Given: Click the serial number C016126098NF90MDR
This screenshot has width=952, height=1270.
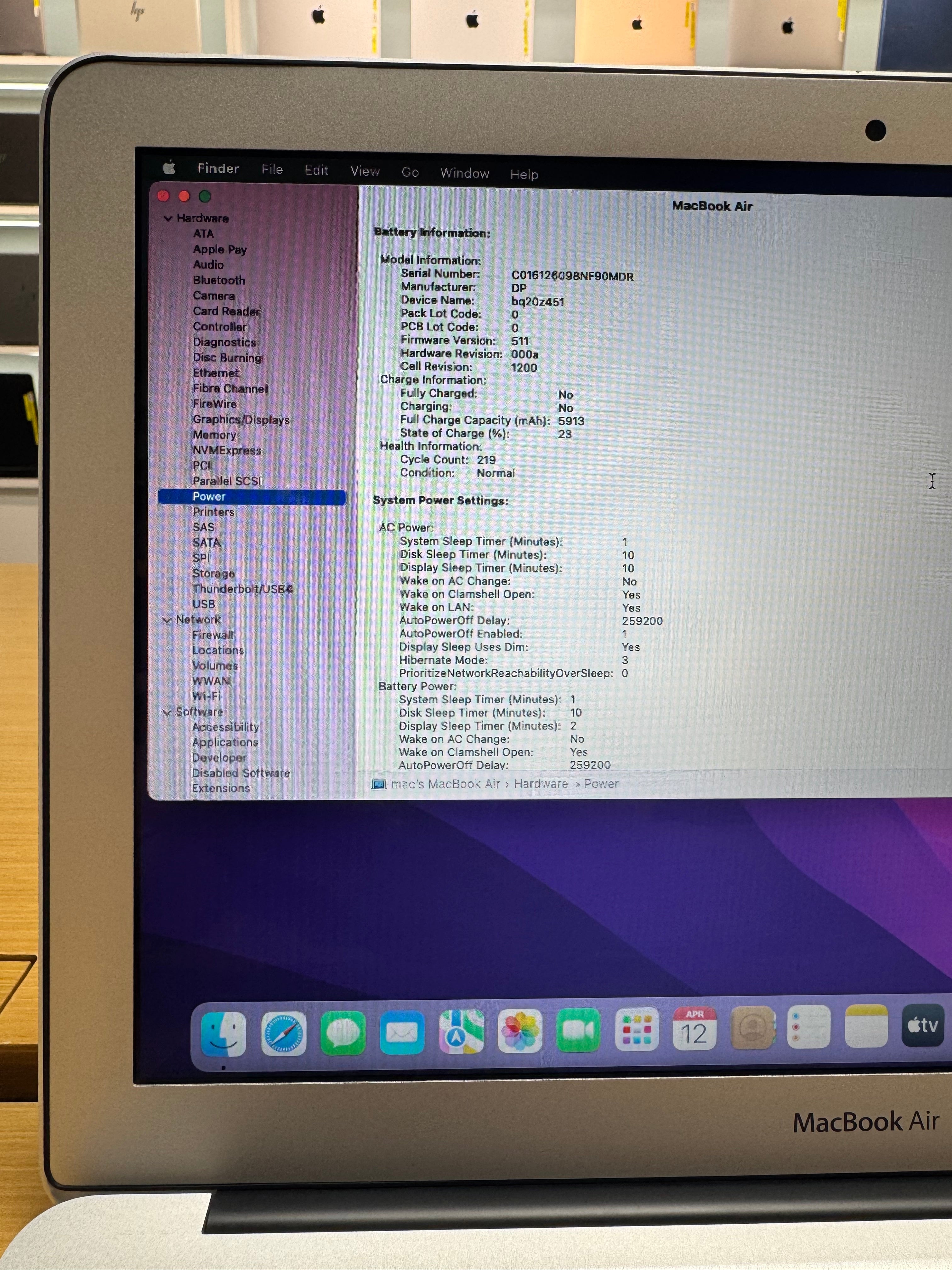Looking at the screenshot, I should point(573,276).
